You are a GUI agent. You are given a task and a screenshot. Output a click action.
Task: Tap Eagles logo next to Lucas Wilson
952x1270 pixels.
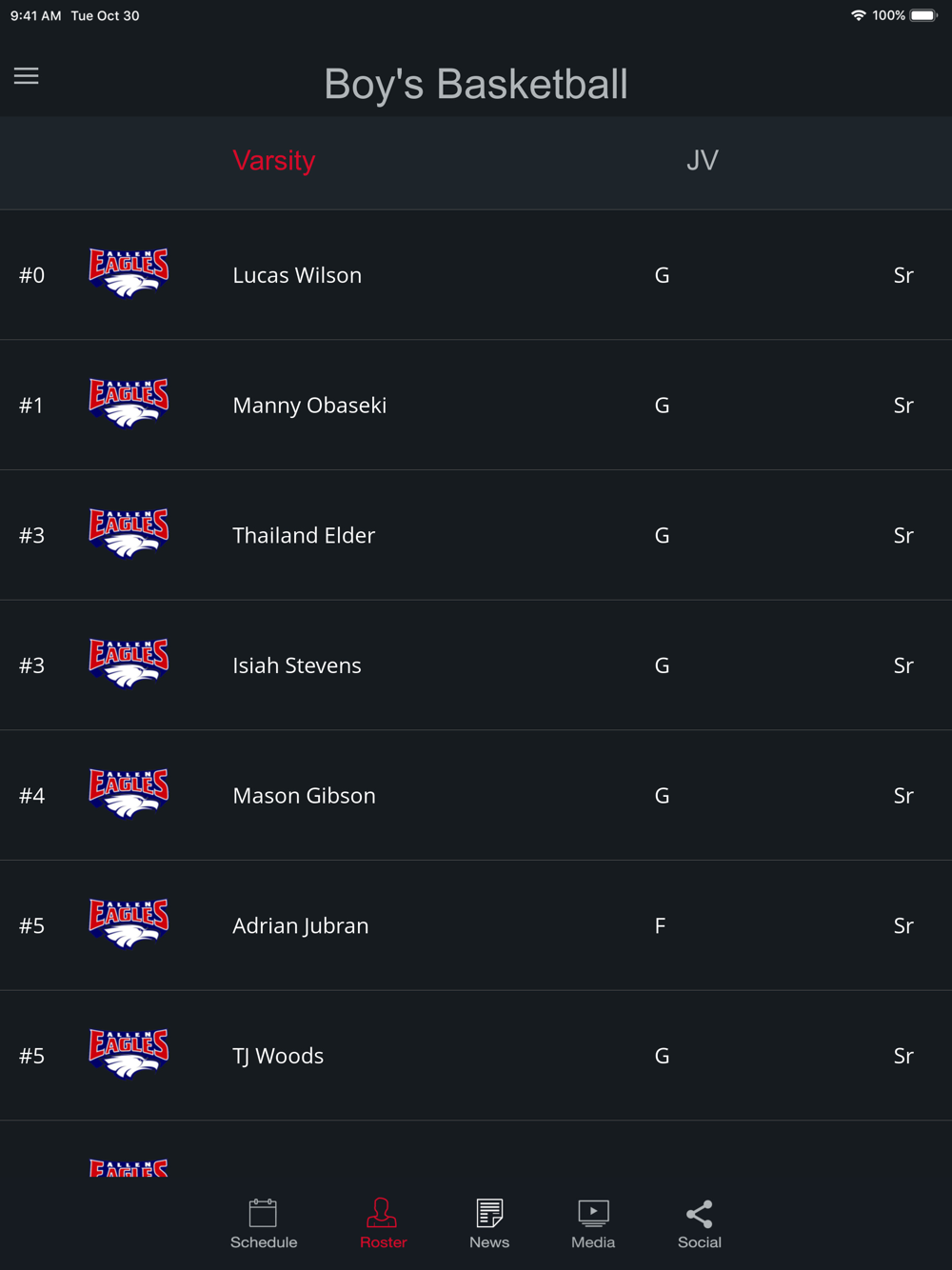(129, 274)
